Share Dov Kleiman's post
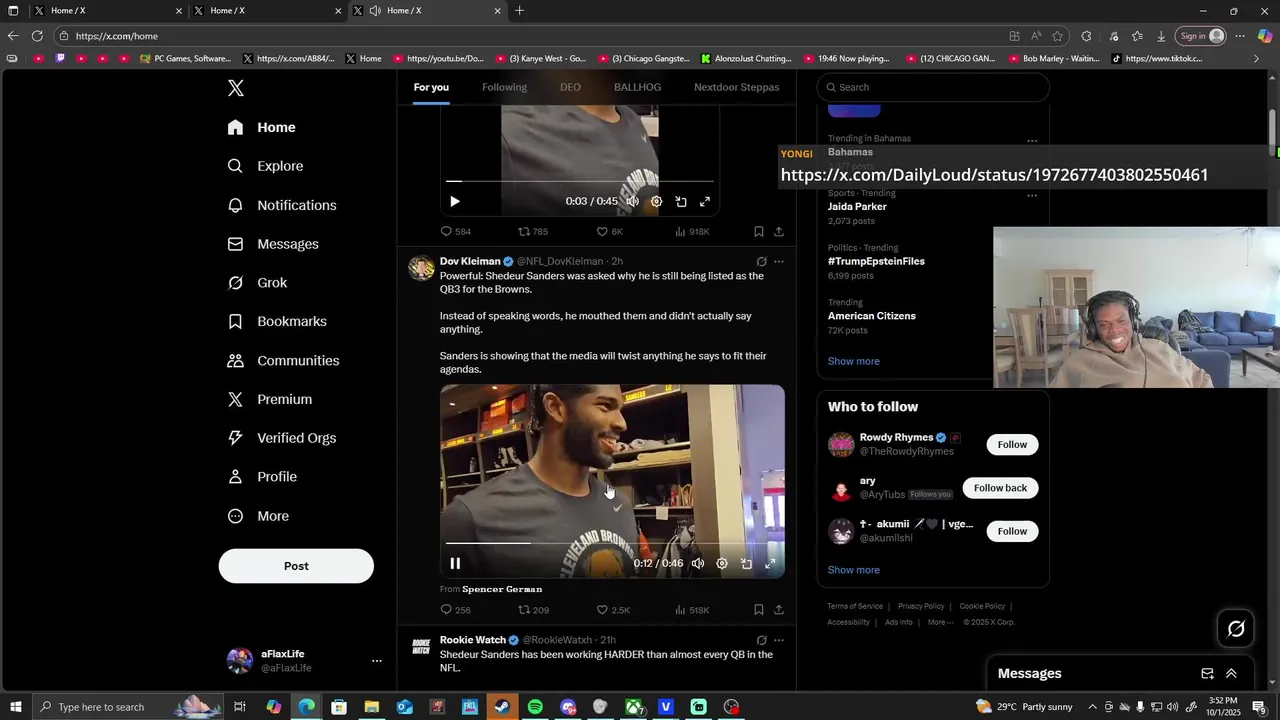 click(x=779, y=610)
